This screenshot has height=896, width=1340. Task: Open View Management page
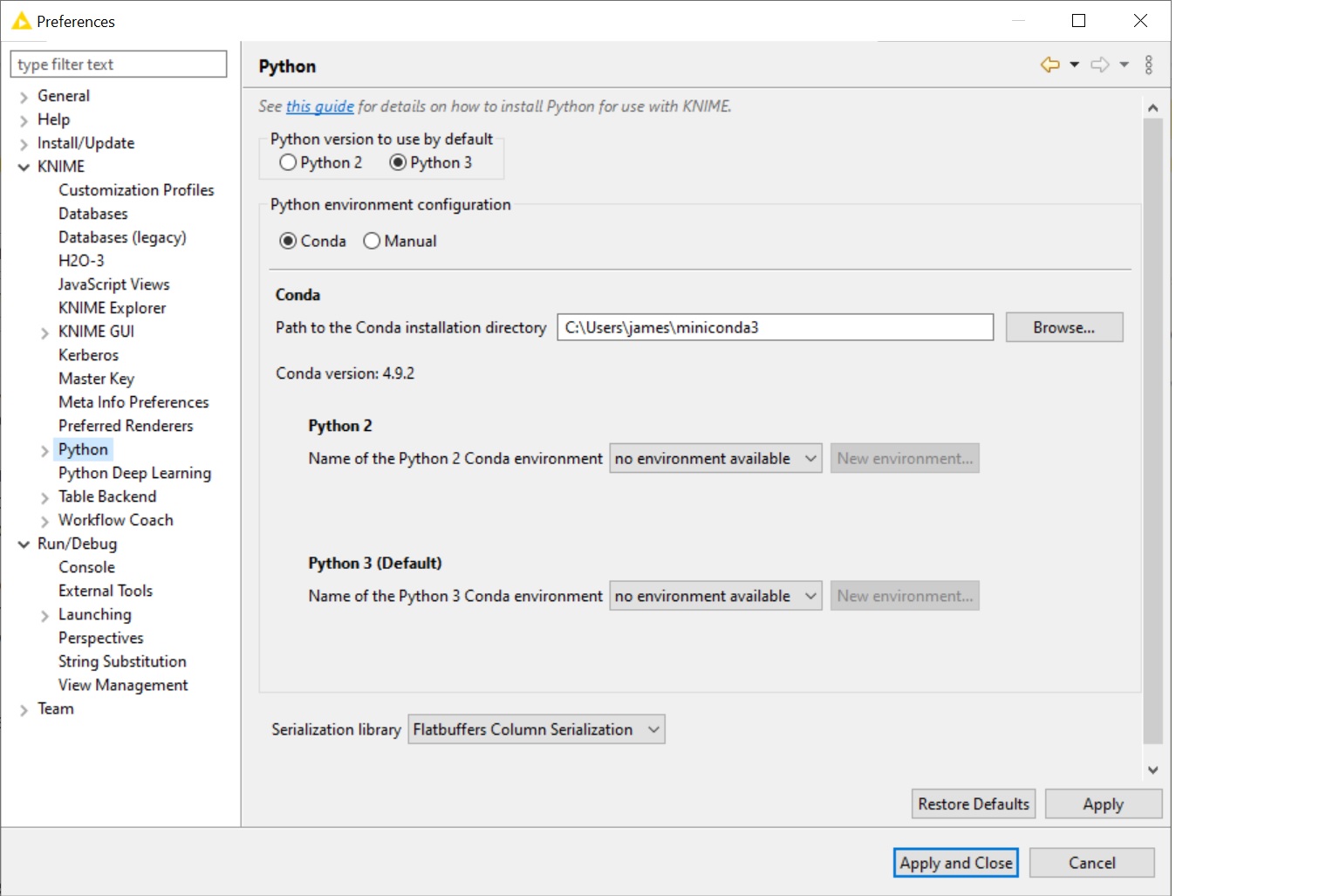(123, 685)
